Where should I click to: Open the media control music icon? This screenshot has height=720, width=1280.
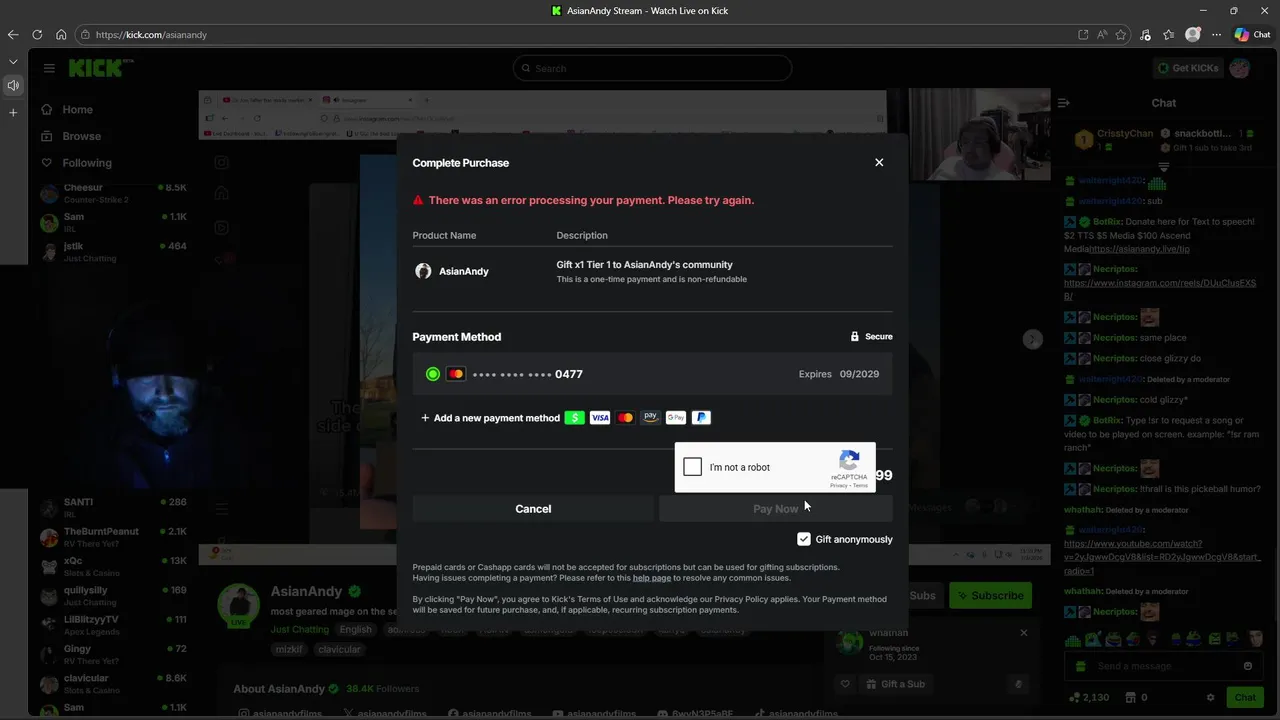(1145, 34)
